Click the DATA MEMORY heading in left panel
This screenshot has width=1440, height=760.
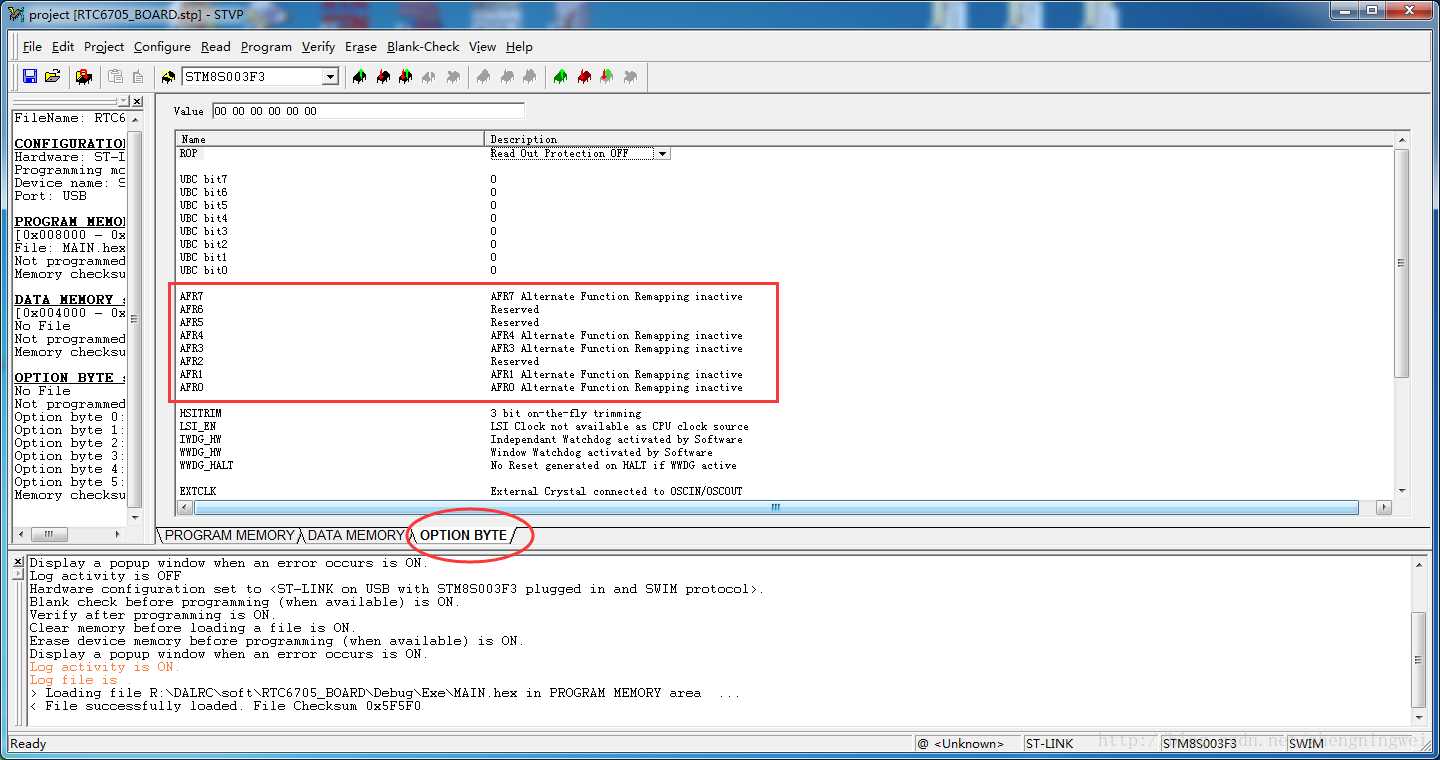70,299
